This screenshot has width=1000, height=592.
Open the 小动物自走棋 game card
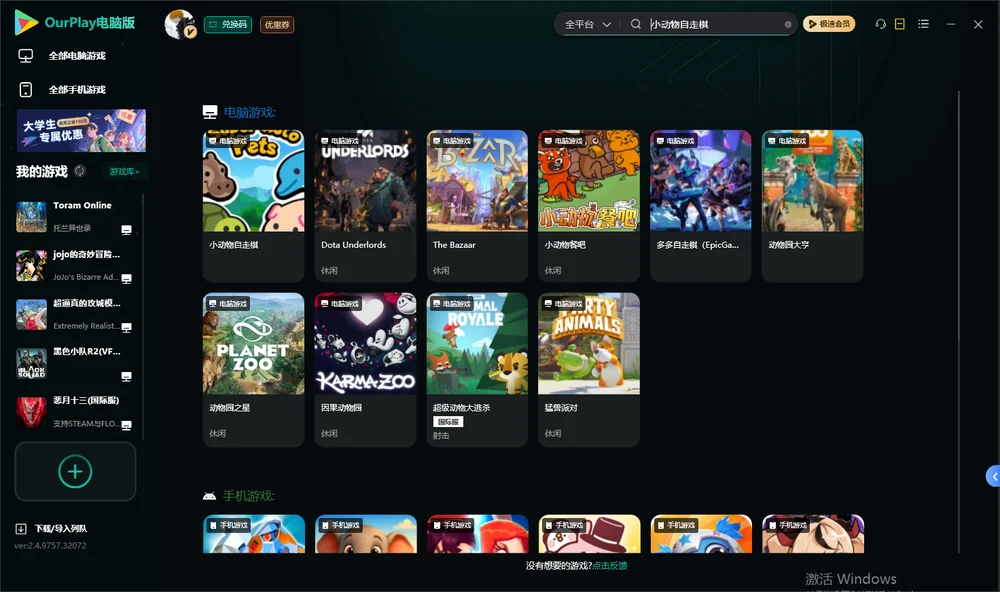click(x=253, y=205)
